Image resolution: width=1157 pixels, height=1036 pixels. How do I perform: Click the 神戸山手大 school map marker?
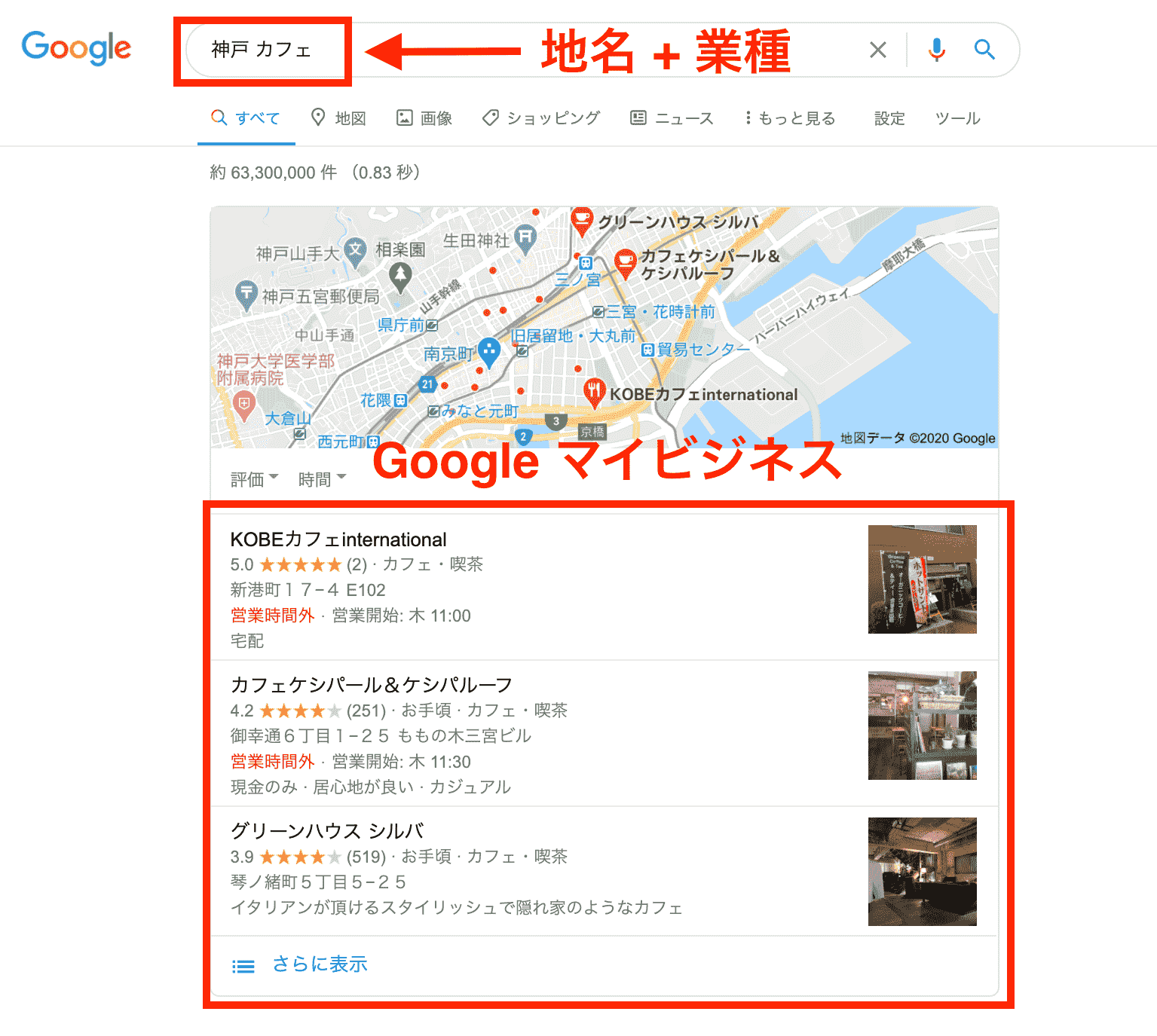tap(355, 252)
